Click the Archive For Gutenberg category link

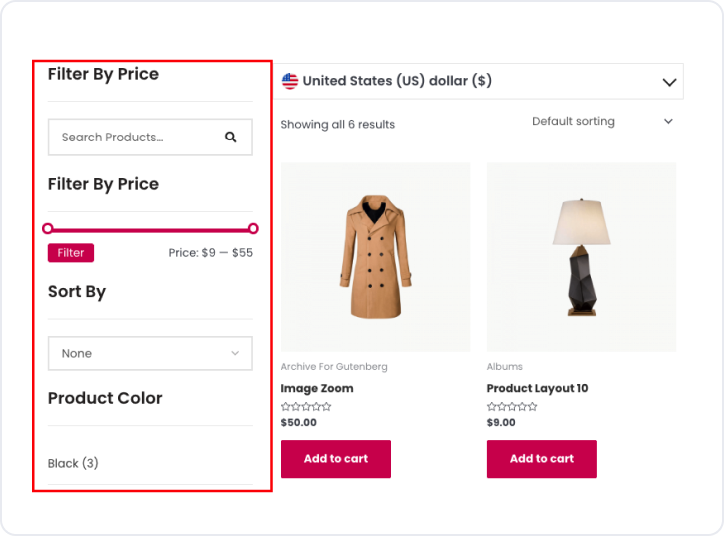tap(334, 367)
